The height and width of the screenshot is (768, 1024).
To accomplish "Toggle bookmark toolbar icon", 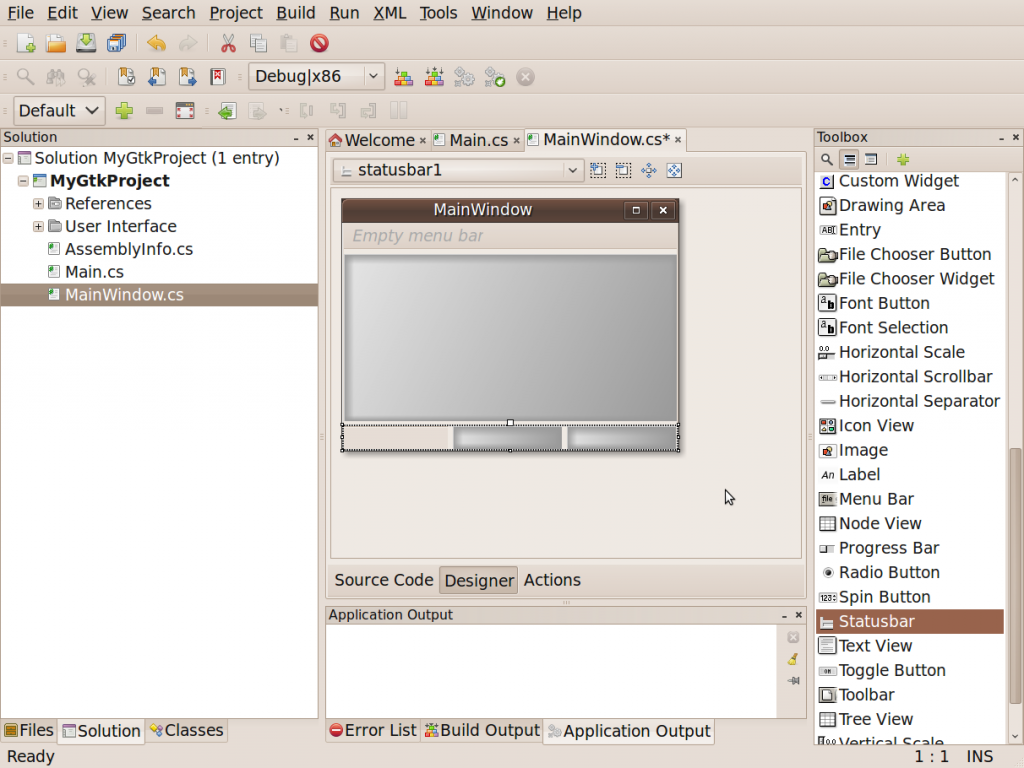I will (x=126, y=77).
